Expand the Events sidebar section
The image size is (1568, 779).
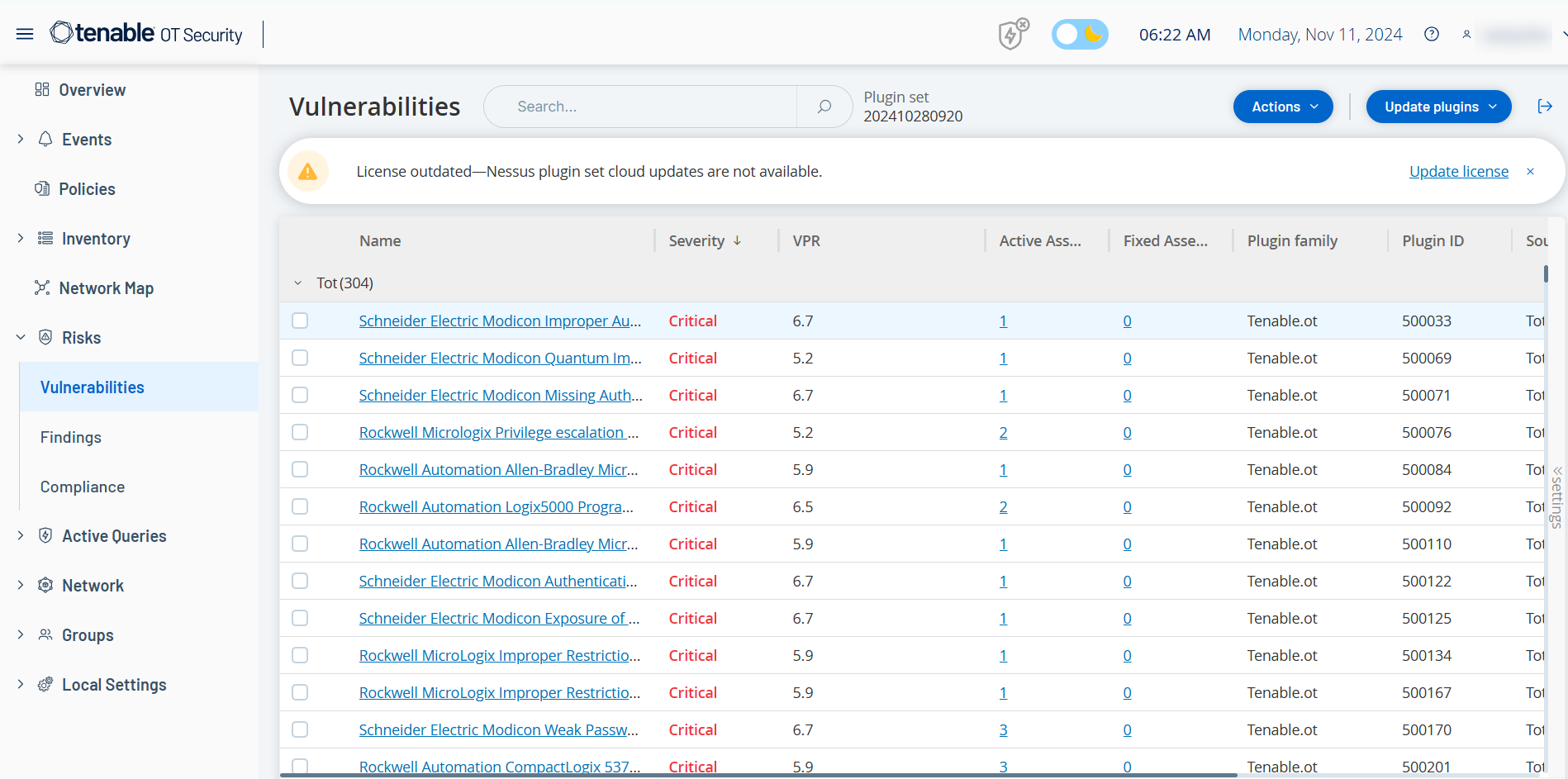[x=21, y=140]
